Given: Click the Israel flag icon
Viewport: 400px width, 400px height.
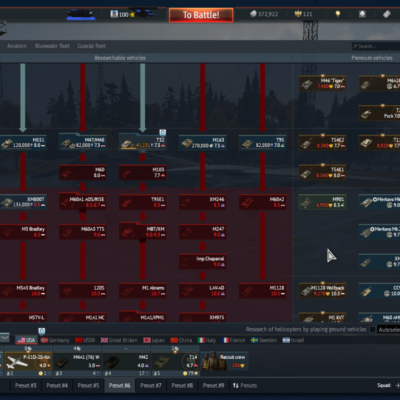Looking at the screenshot, I should click(286, 340).
